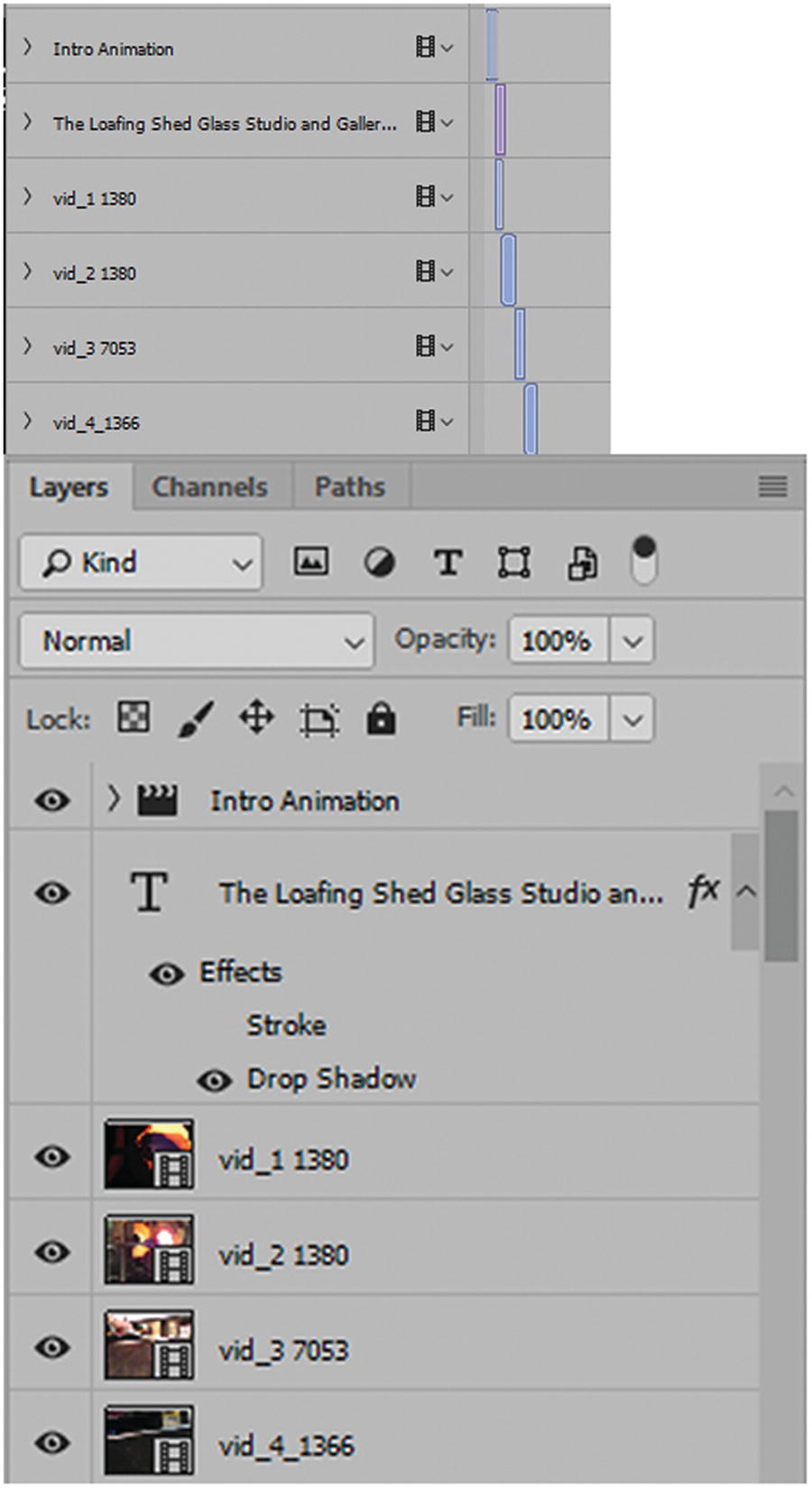The height and width of the screenshot is (1489, 812).
Task: Click the lock all padlock icon
Action: [382, 719]
